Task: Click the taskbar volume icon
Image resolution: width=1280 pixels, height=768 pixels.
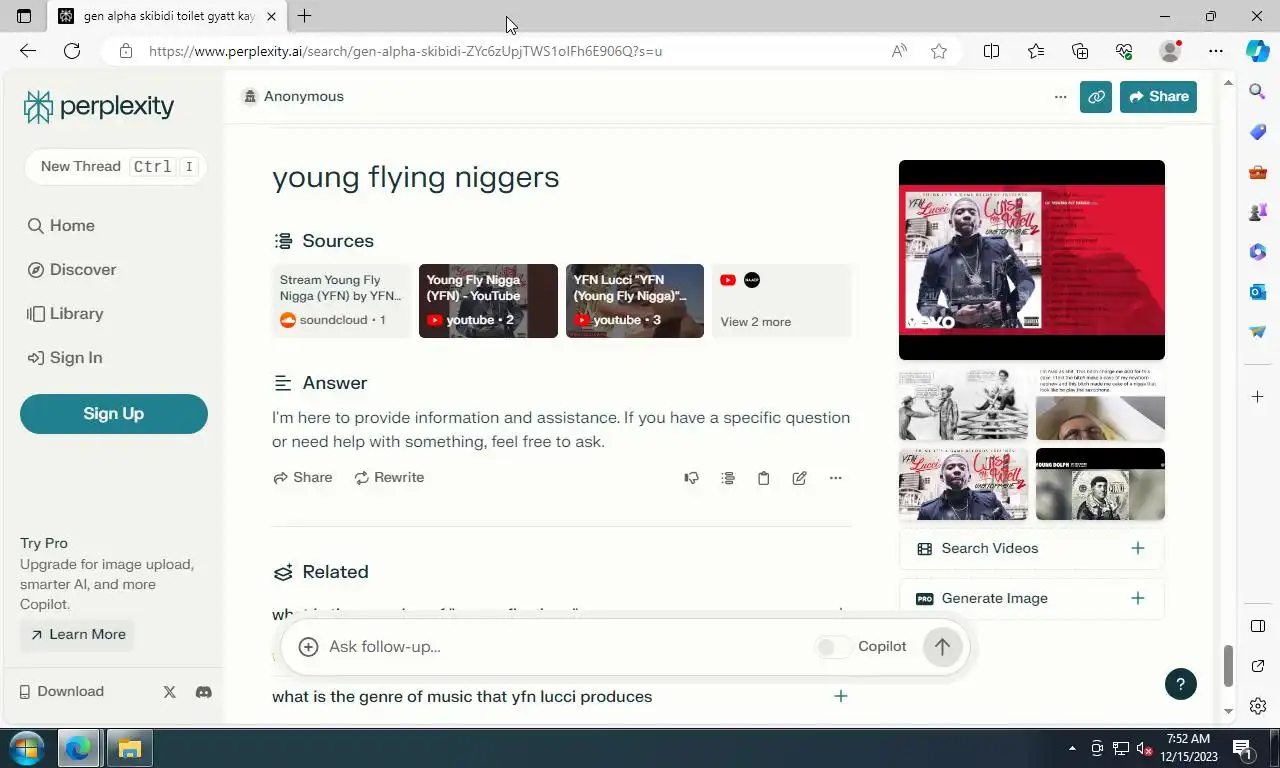Action: [x=1142, y=748]
